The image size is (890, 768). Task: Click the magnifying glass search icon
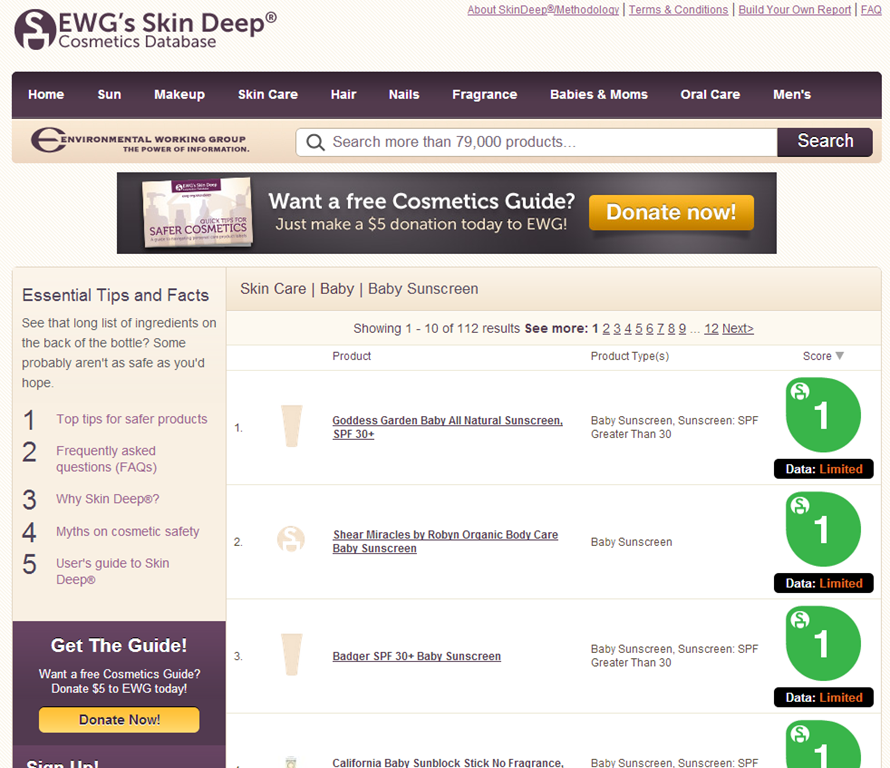[x=315, y=142]
